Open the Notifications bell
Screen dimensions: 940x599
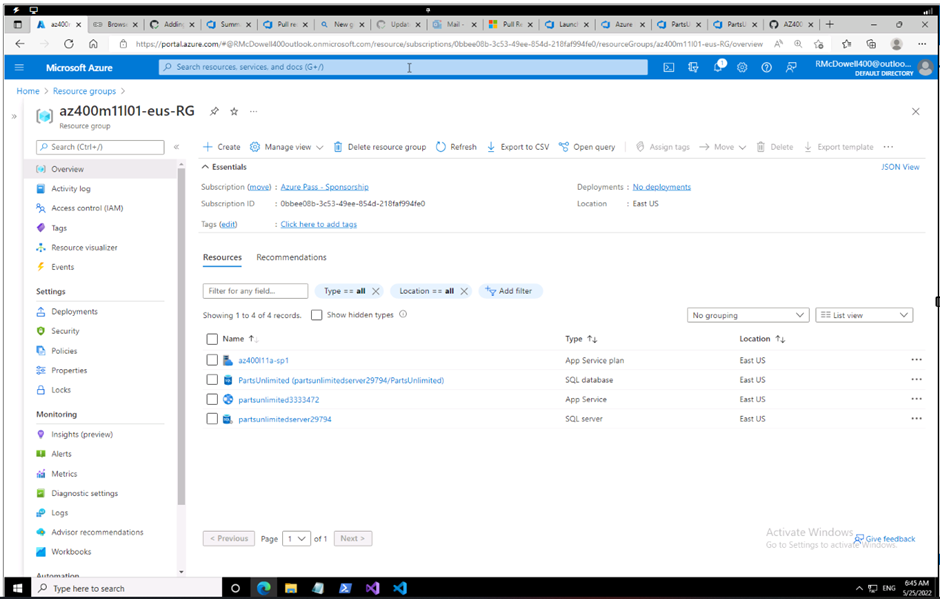[x=717, y=67]
